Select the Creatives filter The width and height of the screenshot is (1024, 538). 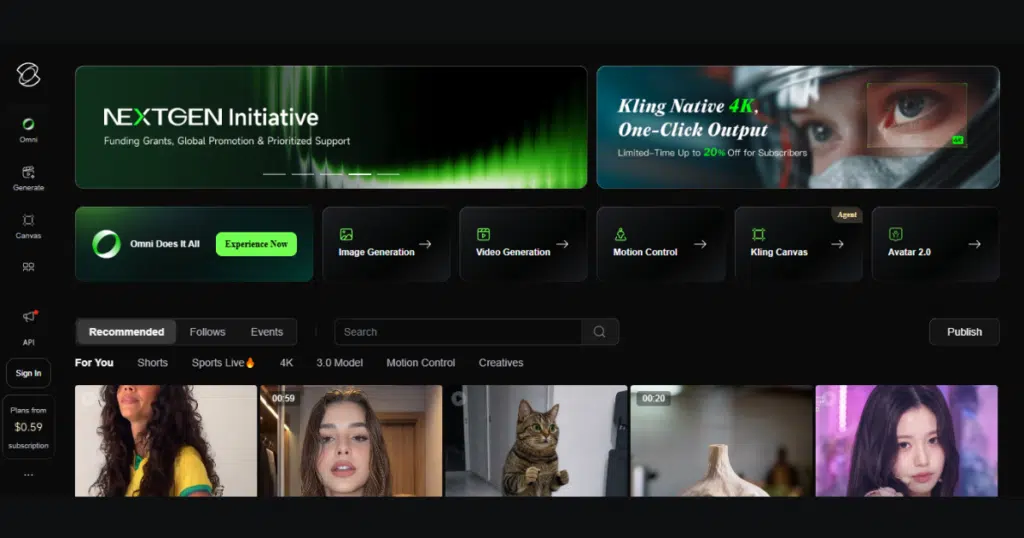[500, 362]
